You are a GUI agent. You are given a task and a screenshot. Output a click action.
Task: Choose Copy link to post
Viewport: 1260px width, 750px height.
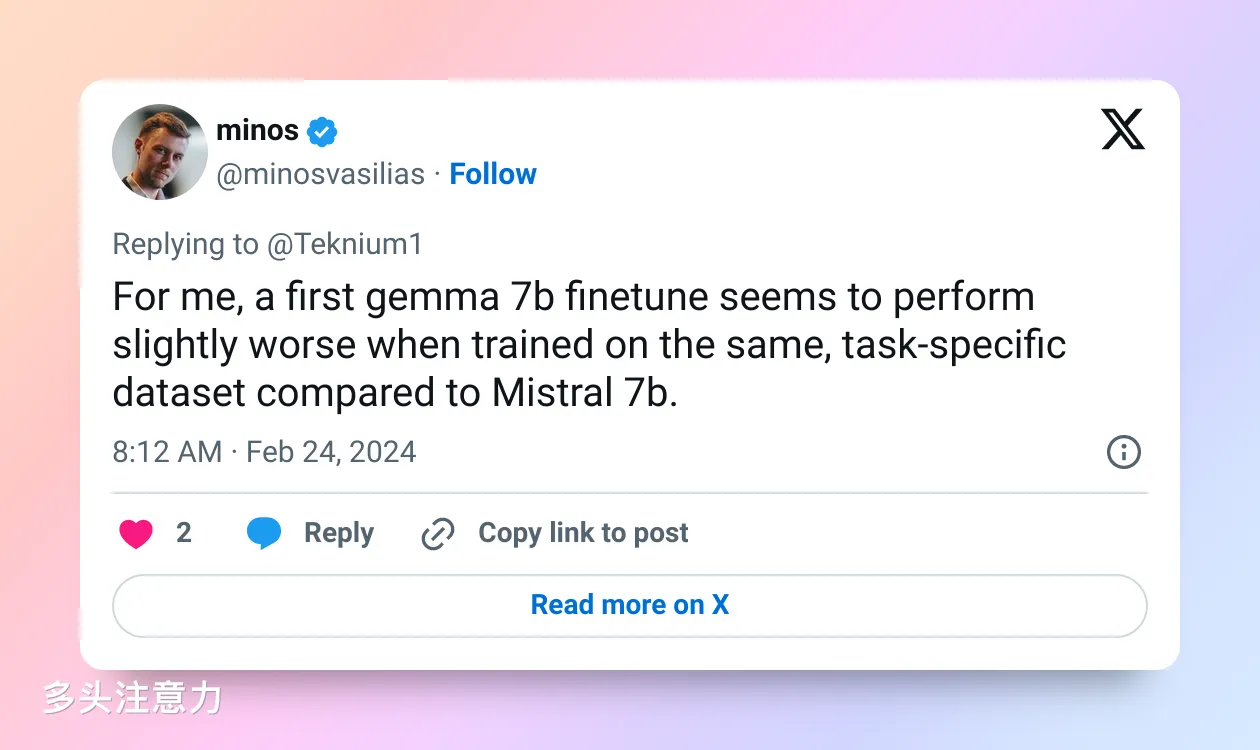[584, 533]
